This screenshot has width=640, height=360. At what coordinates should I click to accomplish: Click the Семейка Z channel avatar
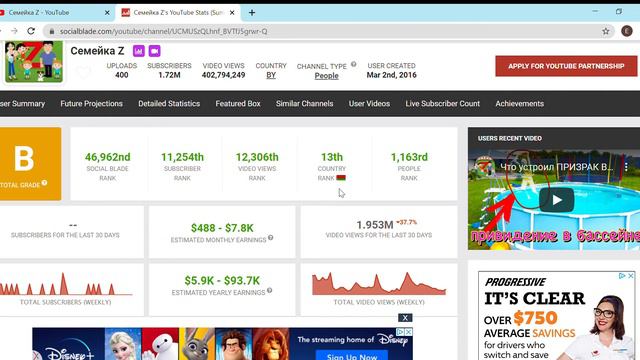34,62
